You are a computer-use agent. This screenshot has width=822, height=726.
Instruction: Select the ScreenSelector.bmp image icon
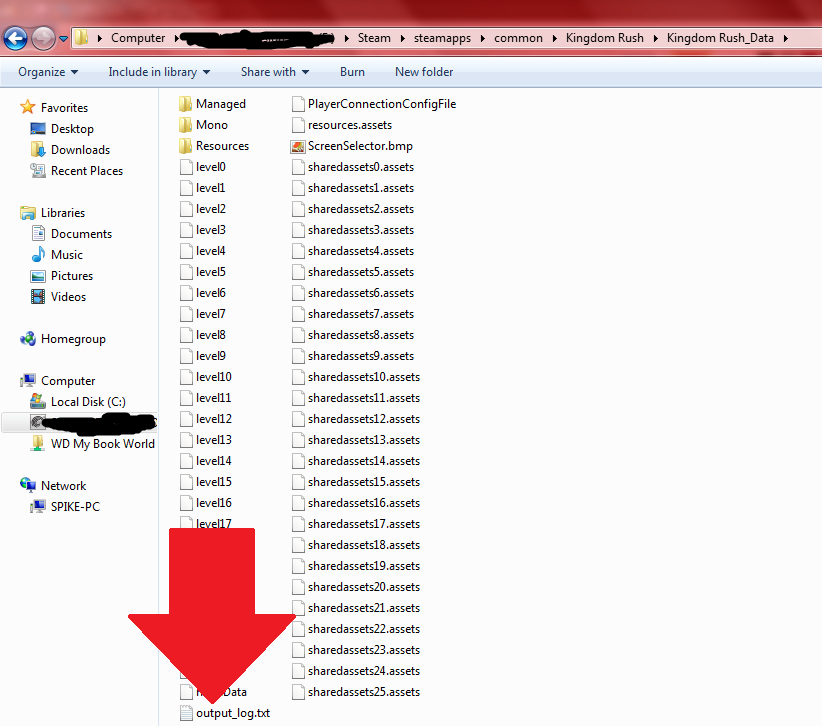point(298,146)
